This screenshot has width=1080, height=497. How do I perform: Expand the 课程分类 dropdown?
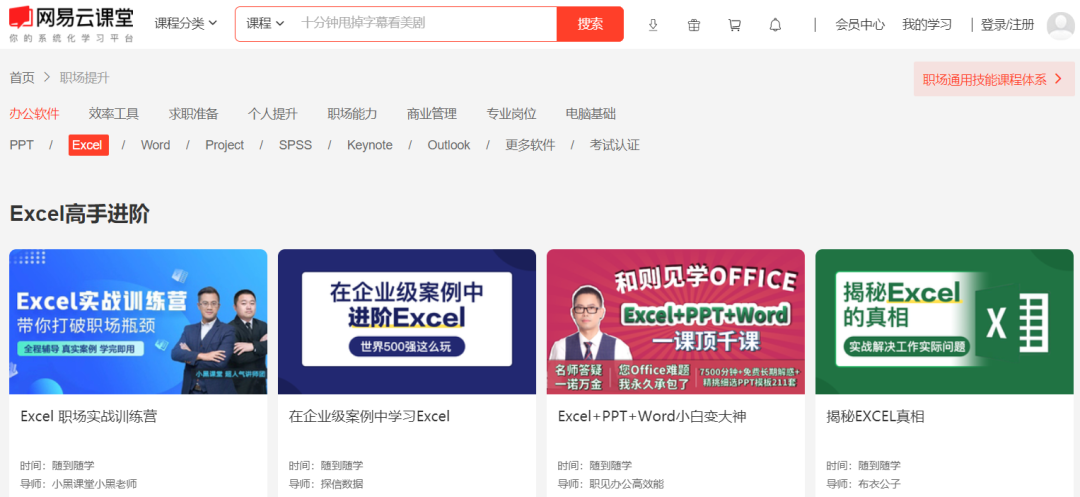tap(185, 23)
